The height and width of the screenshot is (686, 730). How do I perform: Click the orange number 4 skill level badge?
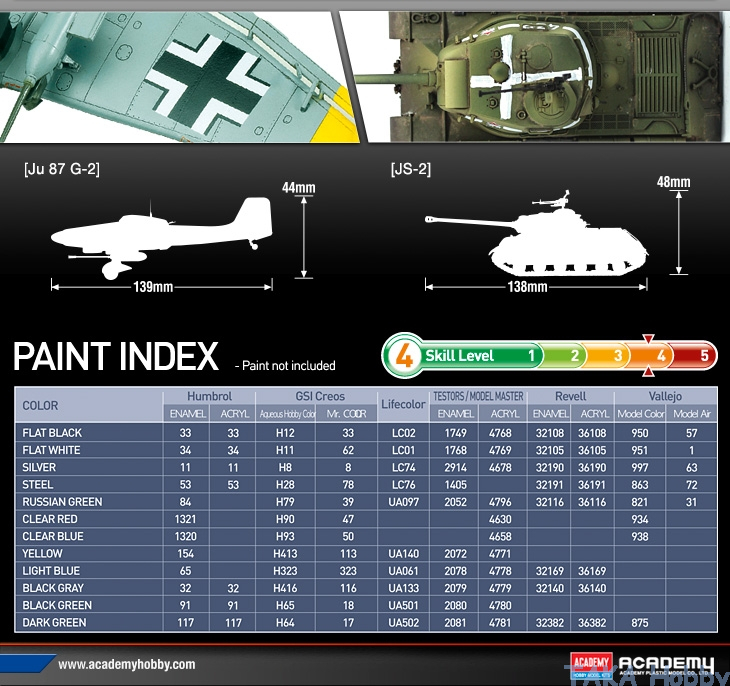[x=404, y=355]
